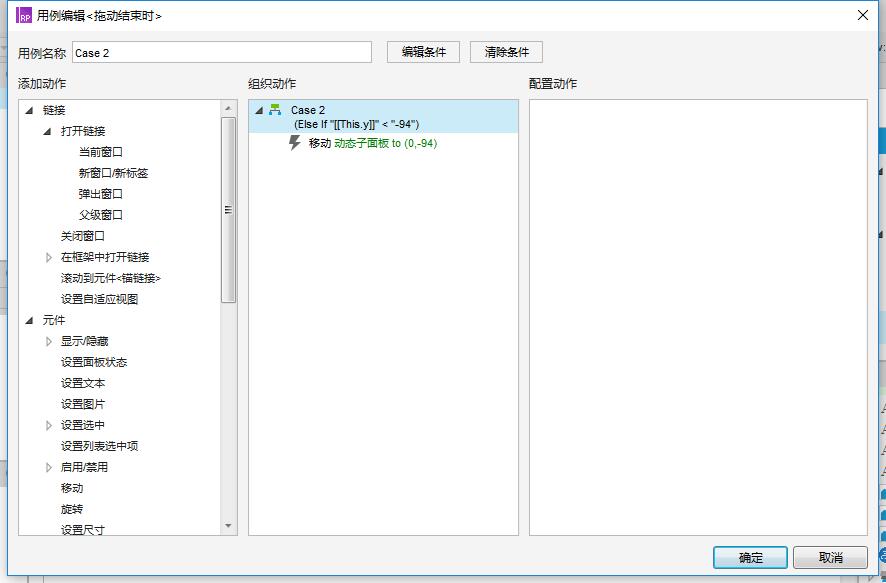
Task: Click the action list scrollbar up arrow
Action: [228, 108]
